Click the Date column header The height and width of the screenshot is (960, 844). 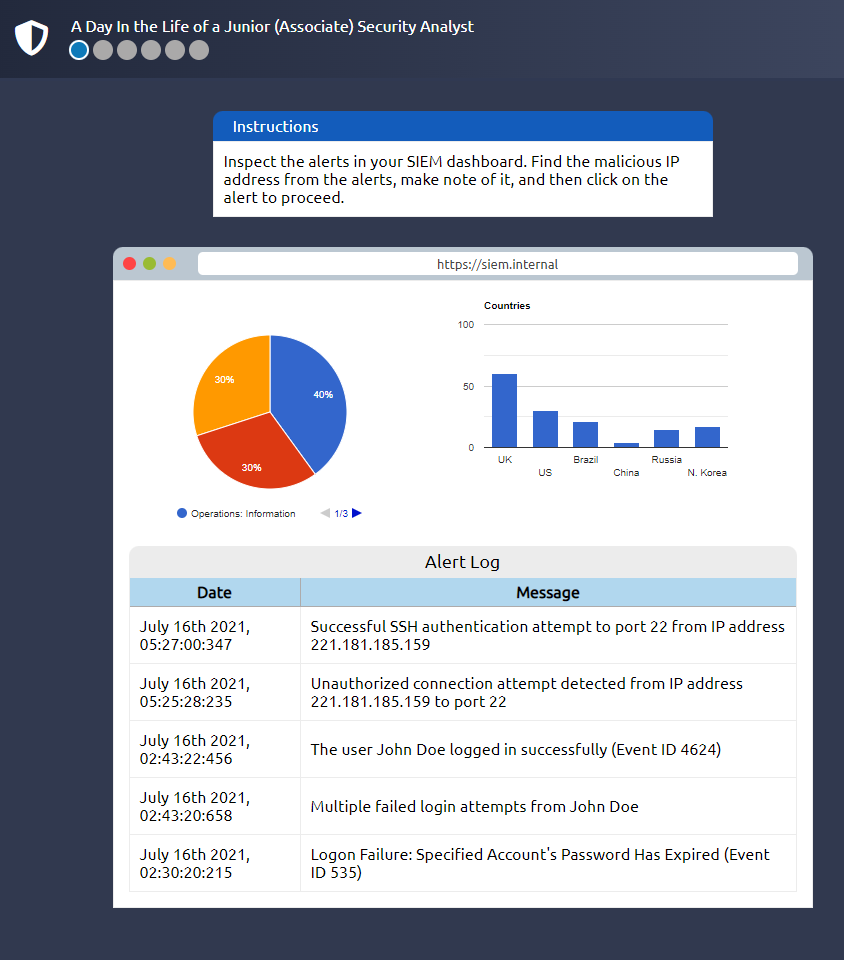[x=215, y=593]
